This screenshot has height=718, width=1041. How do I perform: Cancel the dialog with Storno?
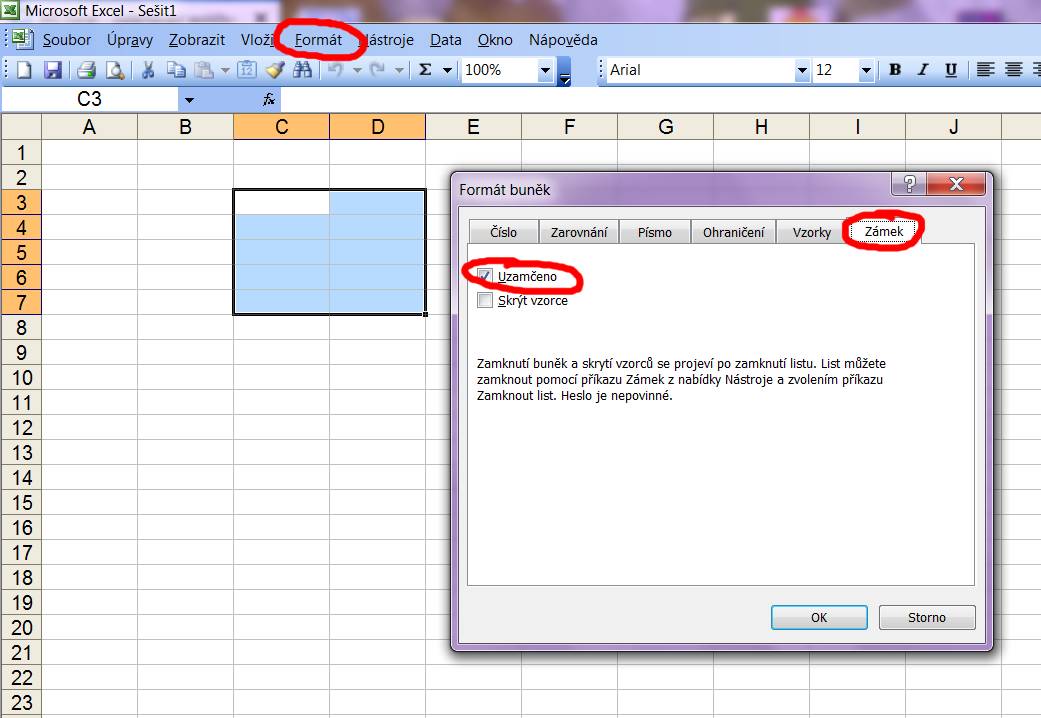pyautogui.click(x=927, y=617)
